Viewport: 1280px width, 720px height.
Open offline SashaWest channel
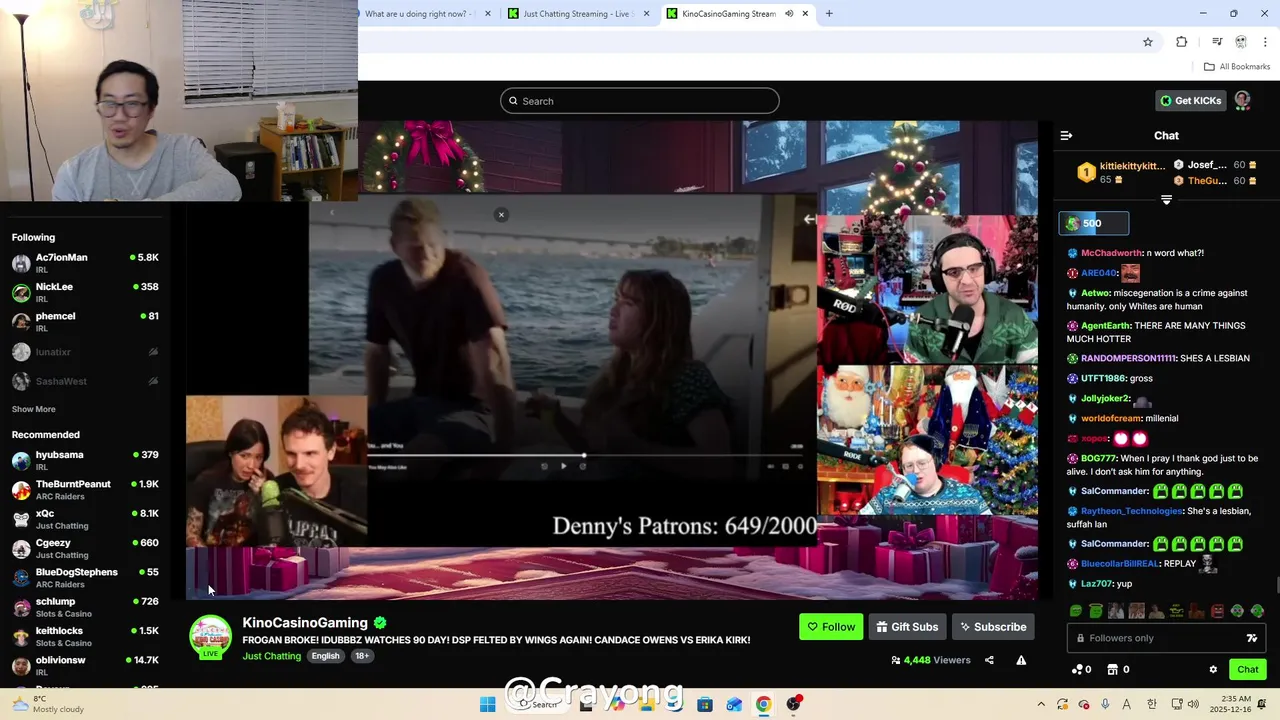coord(85,381)
